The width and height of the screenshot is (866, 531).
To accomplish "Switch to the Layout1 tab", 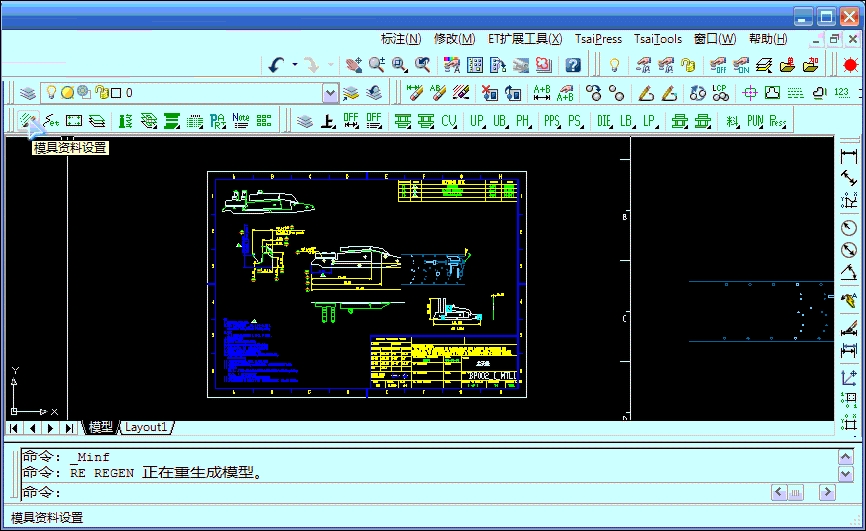I will pyautogui.click(x=146, y=427).
